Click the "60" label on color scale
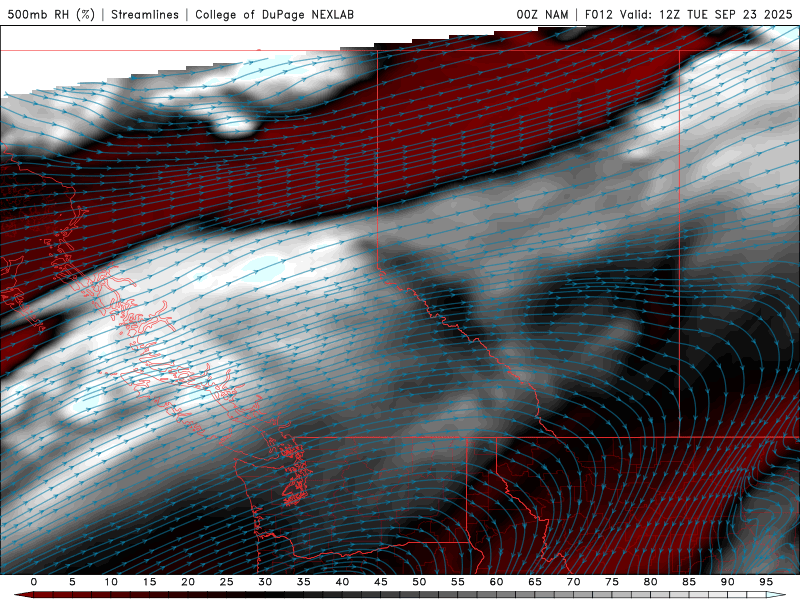The image size is (800, 600). pos(496,582)
